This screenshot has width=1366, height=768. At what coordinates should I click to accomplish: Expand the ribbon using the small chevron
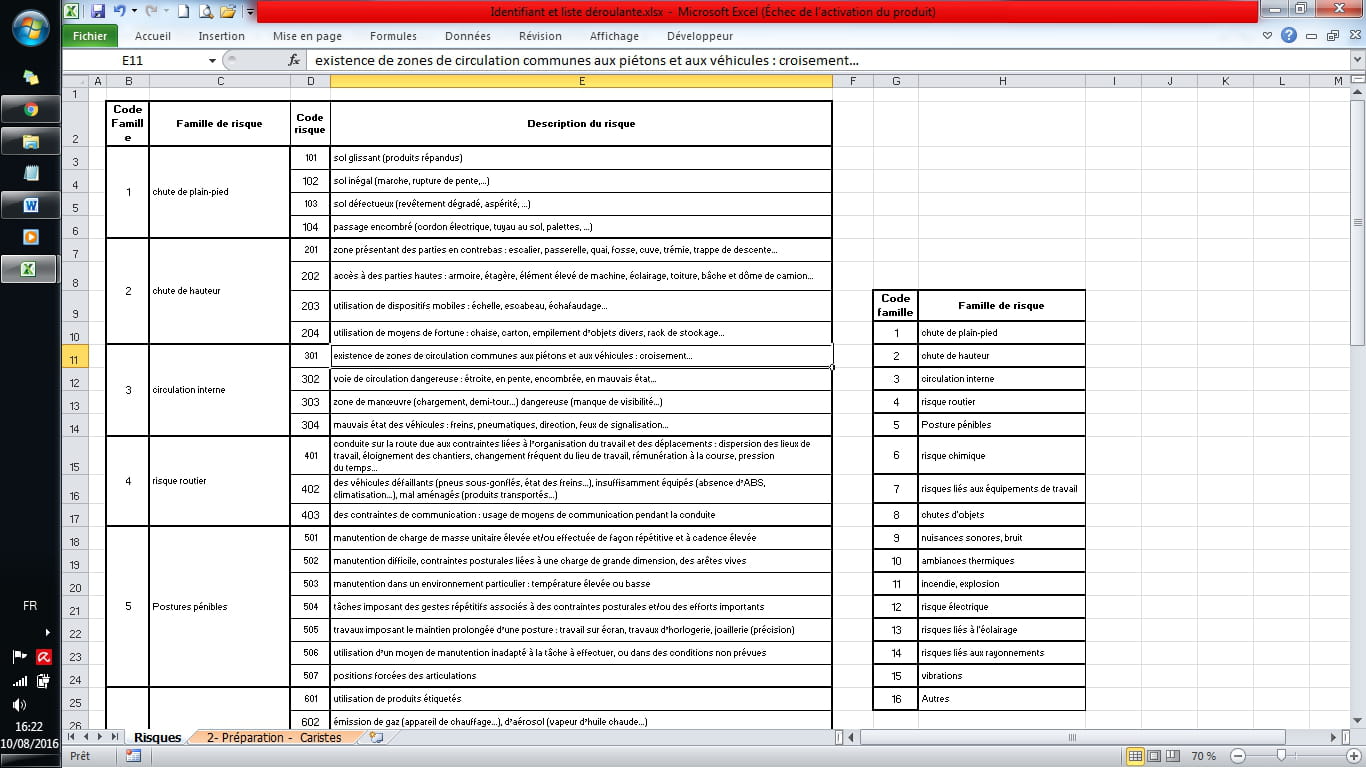pos(1269,36)
